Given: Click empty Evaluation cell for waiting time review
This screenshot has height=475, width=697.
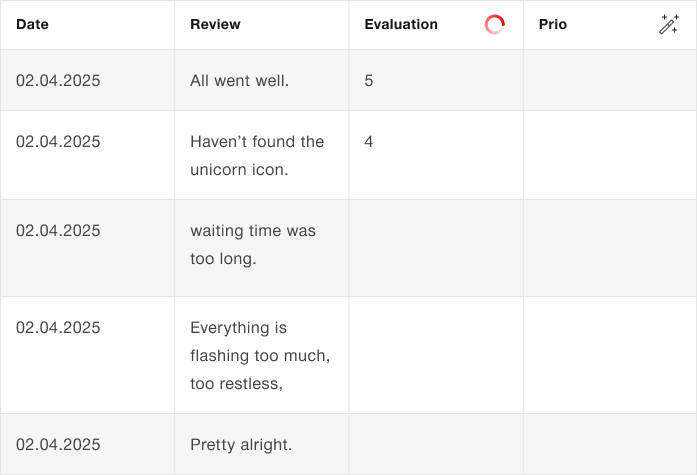Looking at the screenshot, I should [435, 247].
